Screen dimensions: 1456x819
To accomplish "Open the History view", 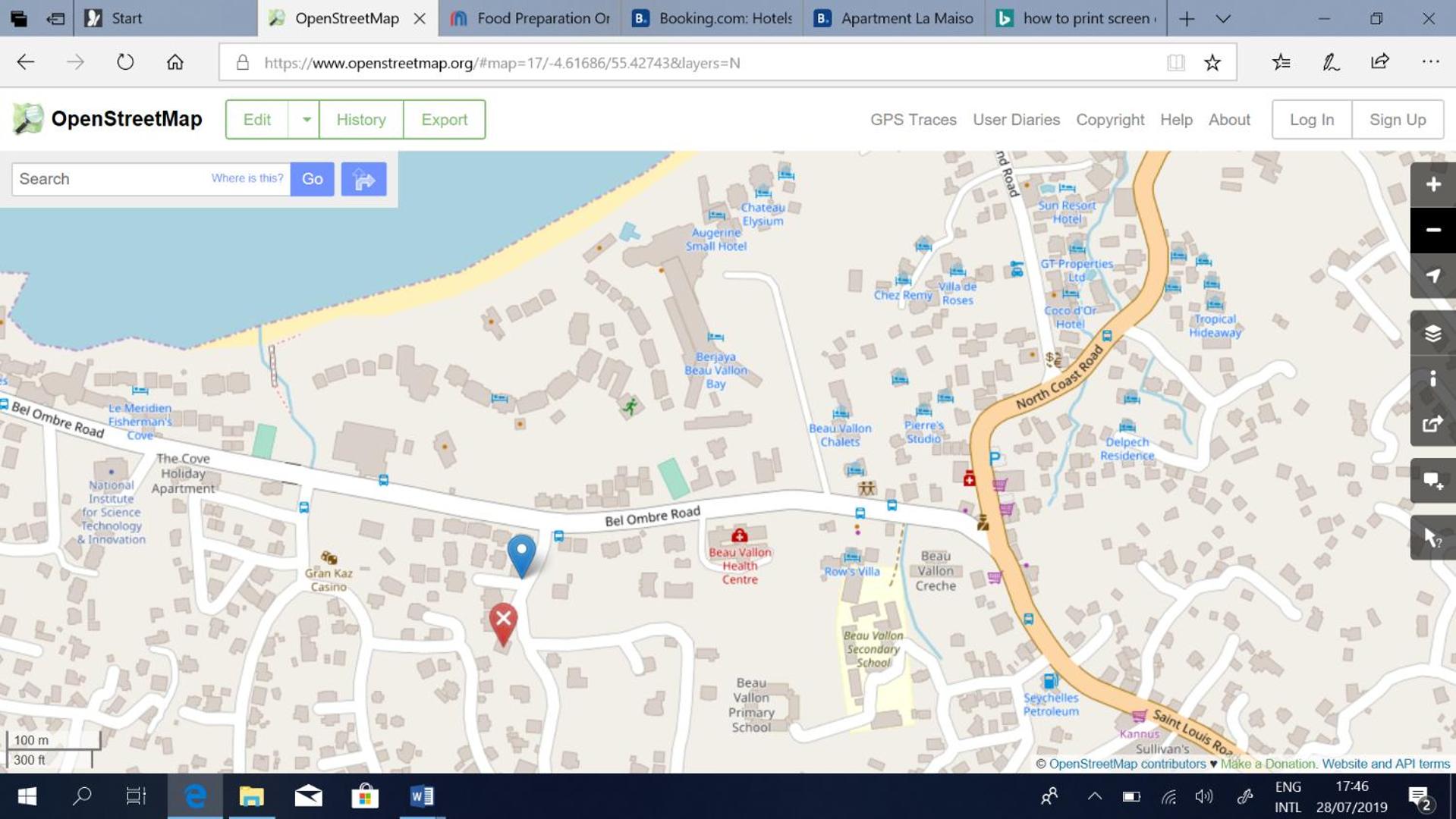I will (361, 119).
